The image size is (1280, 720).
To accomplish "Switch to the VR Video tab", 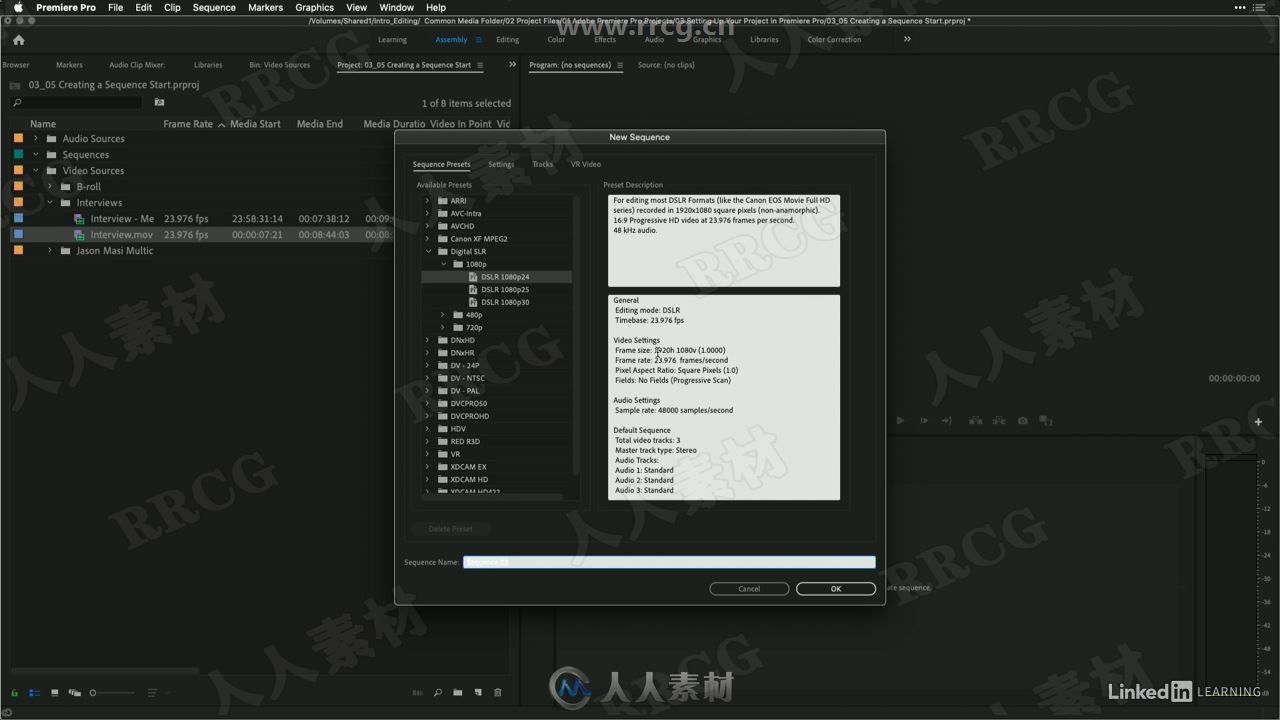I will (x=586, y=164).
